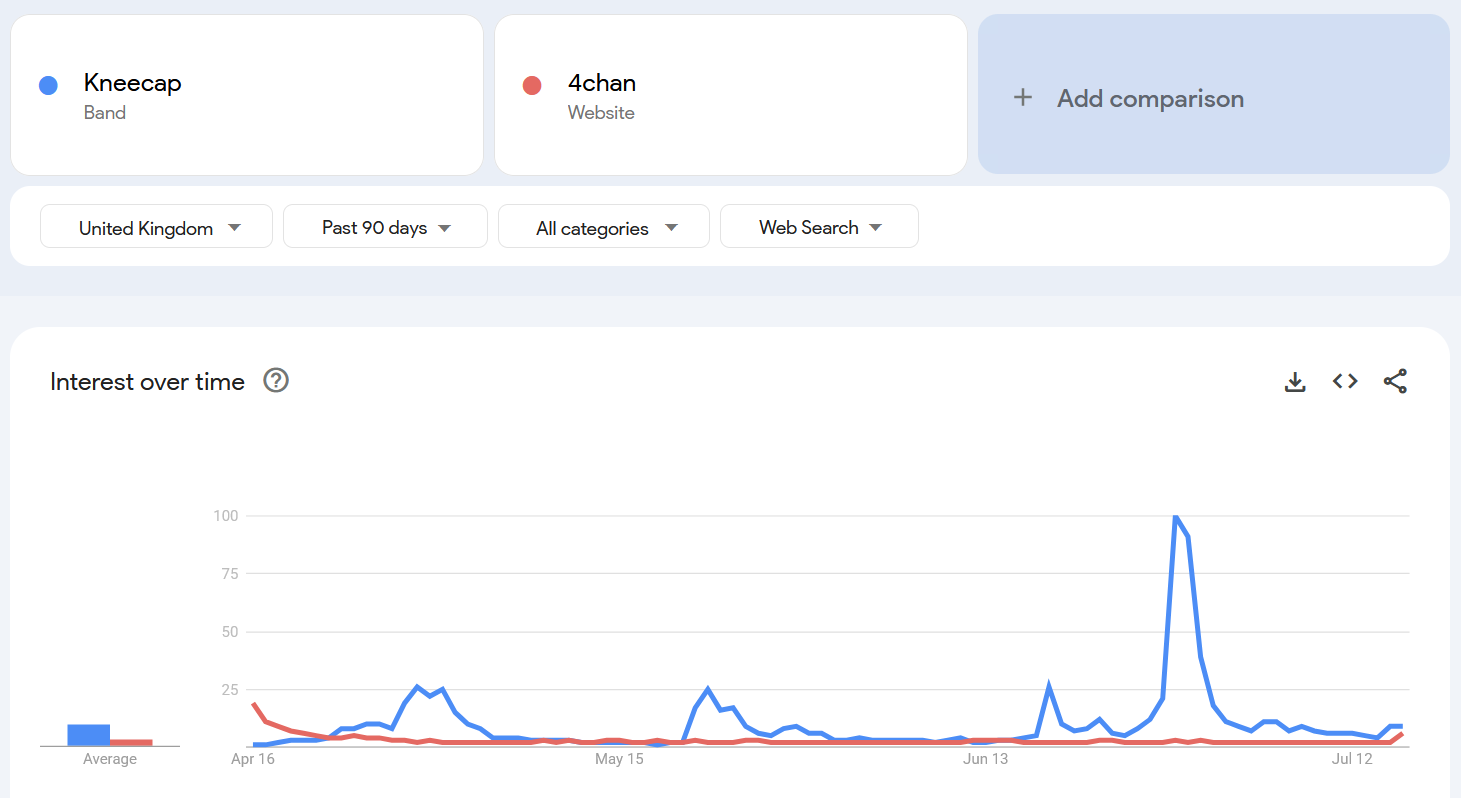The width and height of the screenshot is (1461, 798).
Task: Open the Interest over time help icon
Action: pyautogui.click(x=276, y=381)
